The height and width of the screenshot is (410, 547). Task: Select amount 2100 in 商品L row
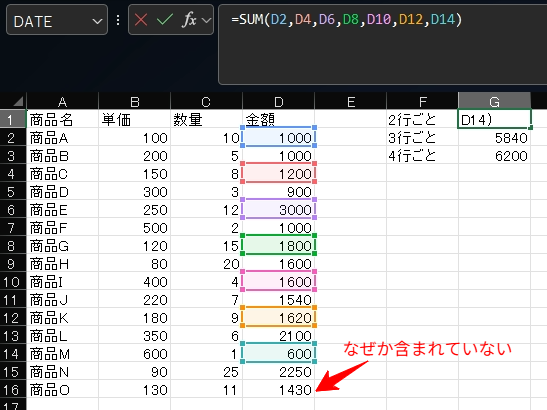tap(278, 336)
